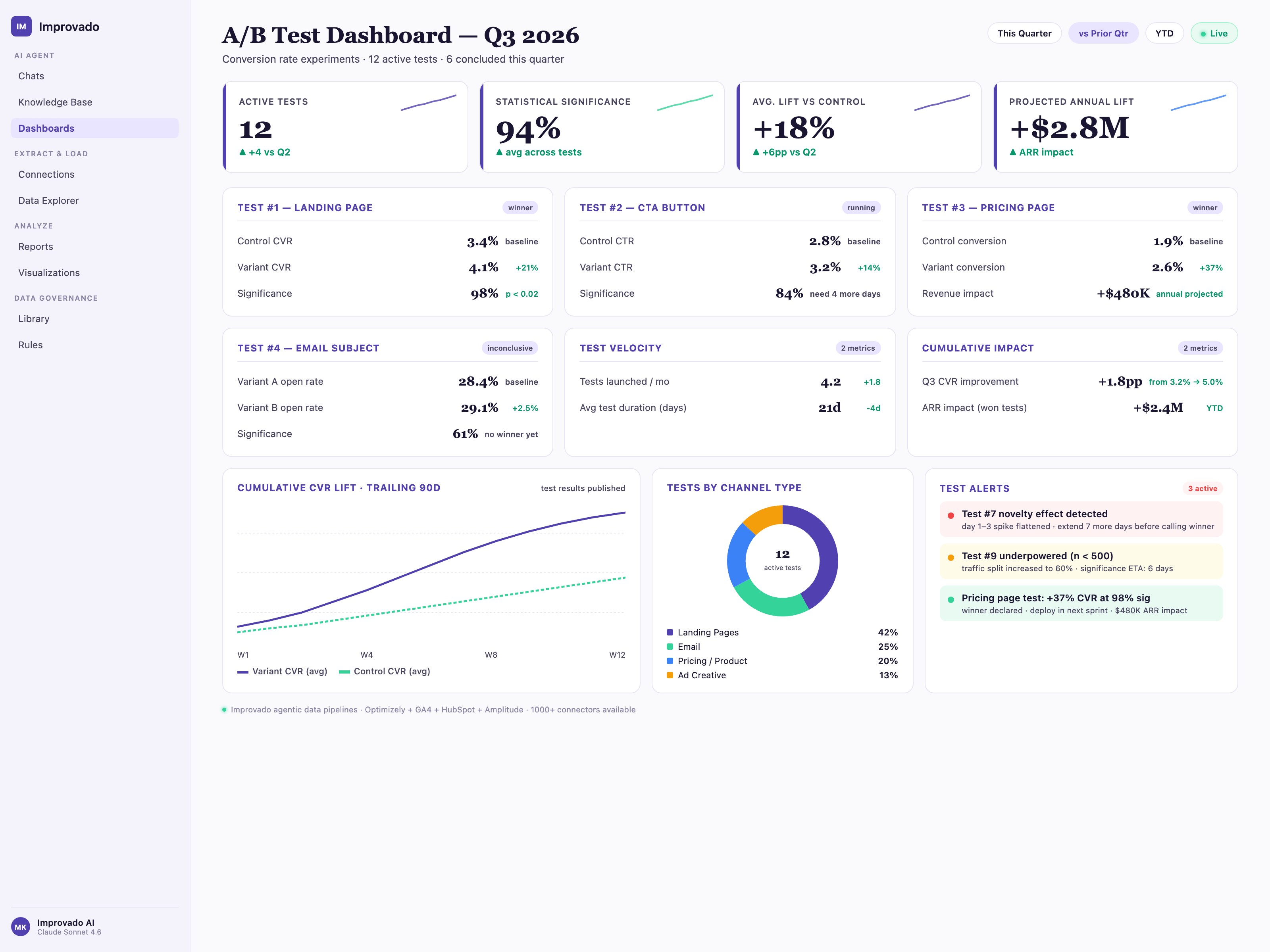Click 2 metrics badge on Cumulative Impact
Screen dimensions: 1270x952
pos(1200,348)
